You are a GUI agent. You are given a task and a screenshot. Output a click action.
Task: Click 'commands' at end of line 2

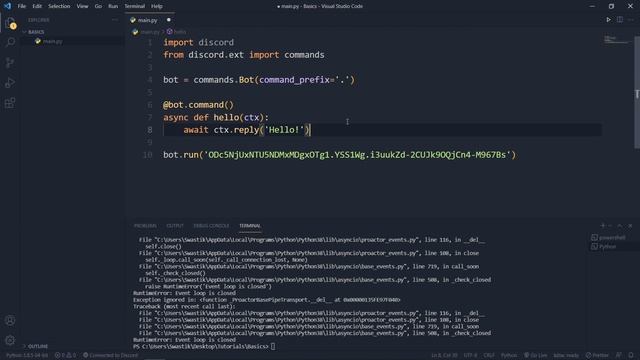304,55
